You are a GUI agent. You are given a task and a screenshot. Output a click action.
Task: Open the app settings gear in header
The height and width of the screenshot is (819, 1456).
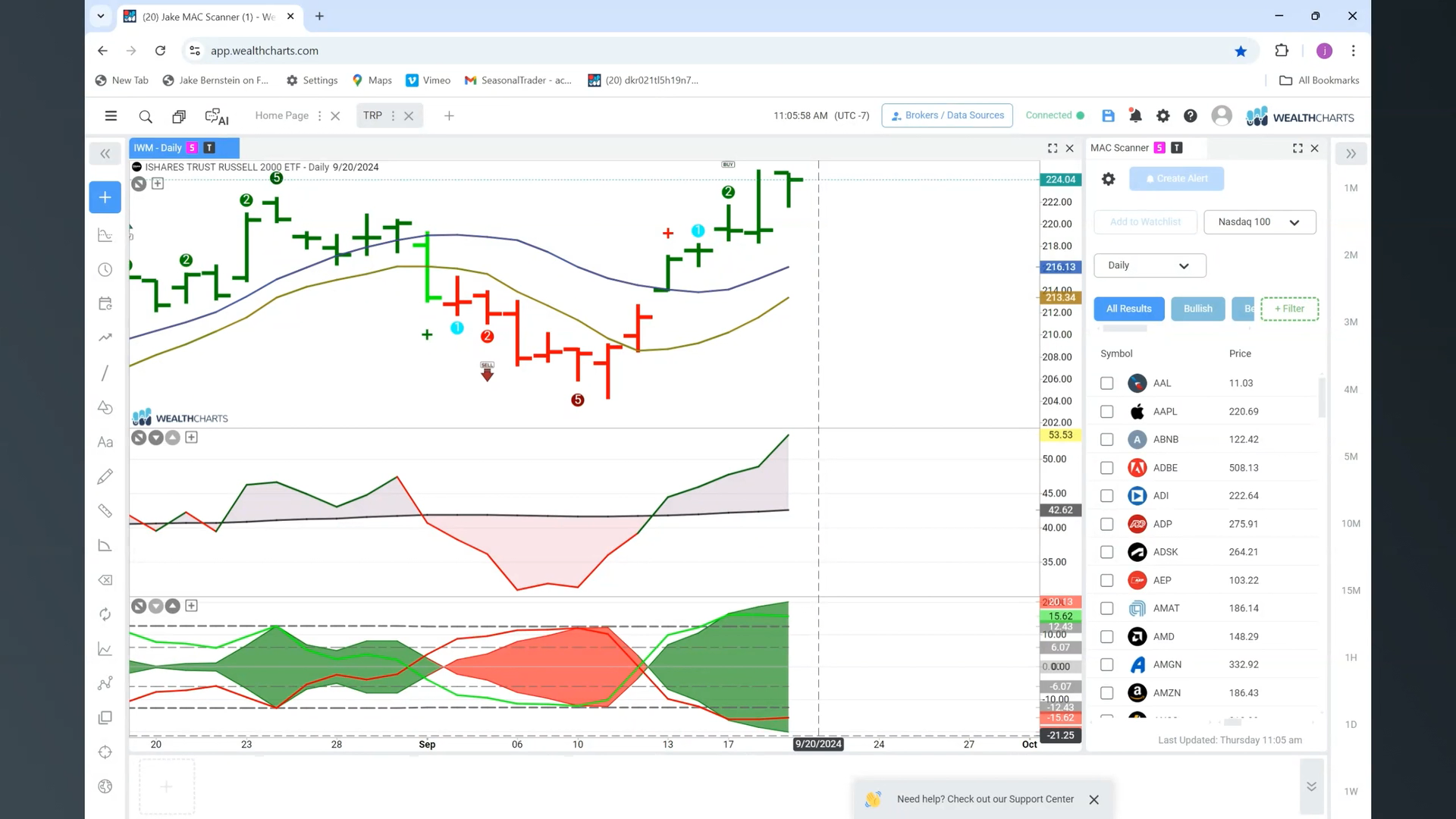click(x=1163, y=116)
